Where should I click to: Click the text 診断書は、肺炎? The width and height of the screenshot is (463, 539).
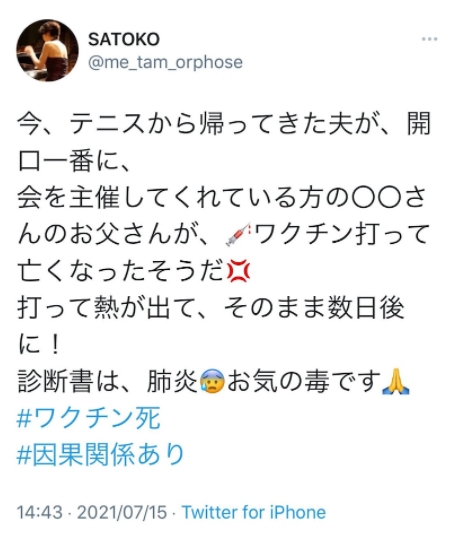(108, 381)
